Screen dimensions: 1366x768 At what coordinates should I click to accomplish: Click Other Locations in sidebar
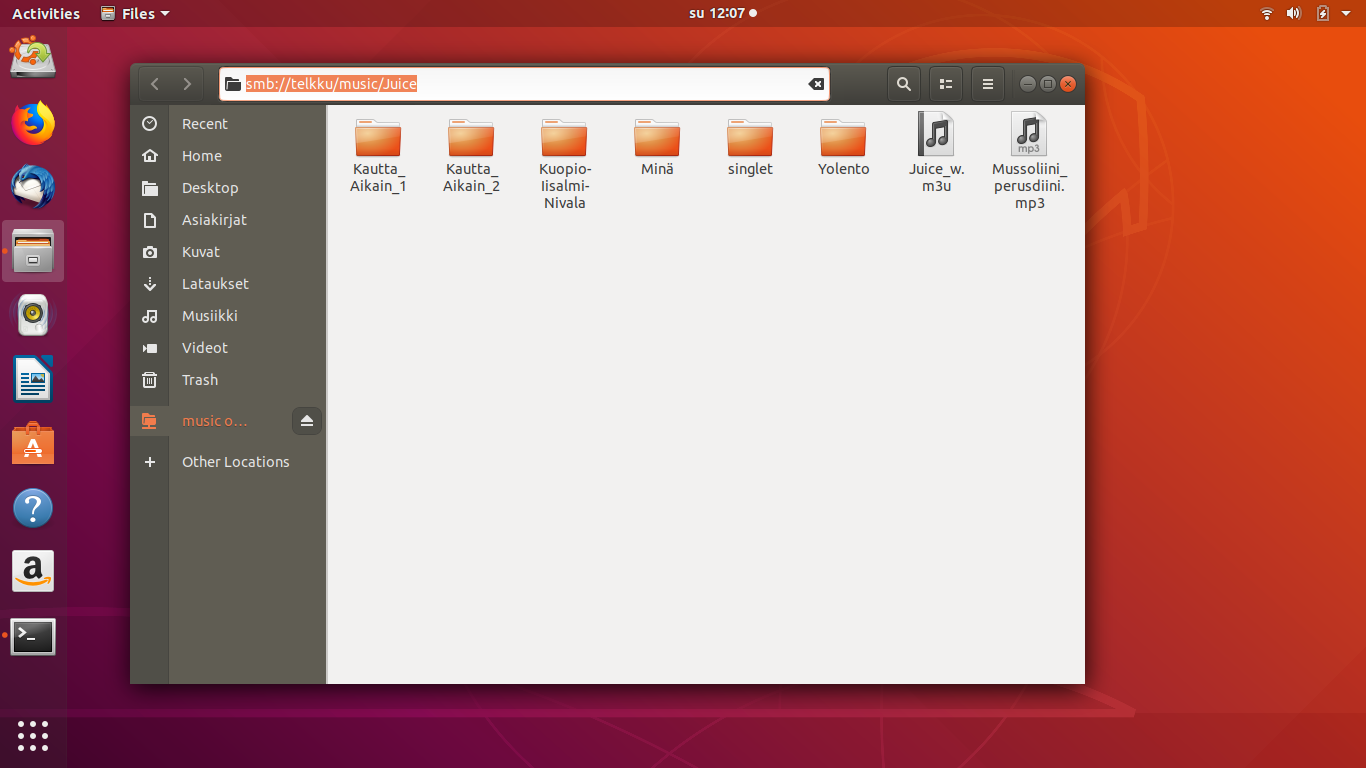pos(235,462)
